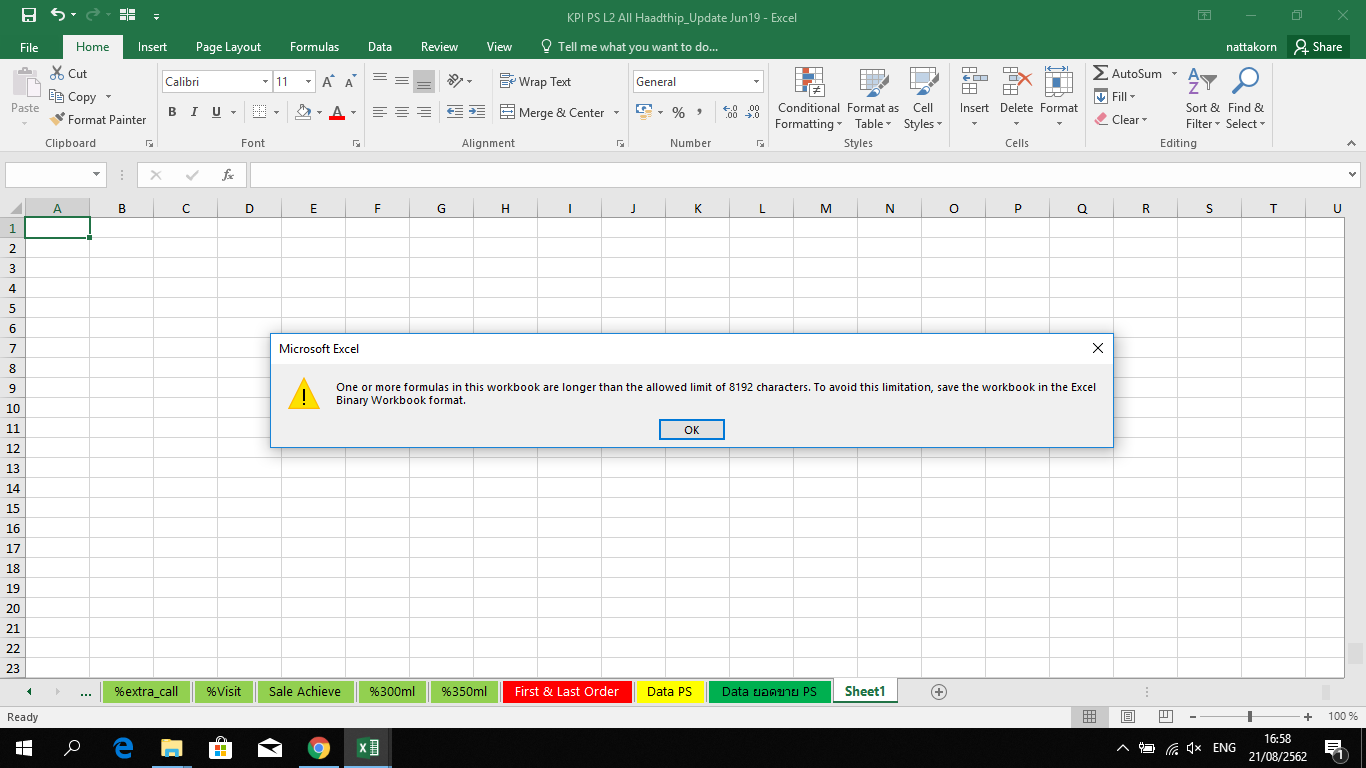Expand the AutoSum dropdown arrow
Screen dimensions: 1366x768
1174,74
